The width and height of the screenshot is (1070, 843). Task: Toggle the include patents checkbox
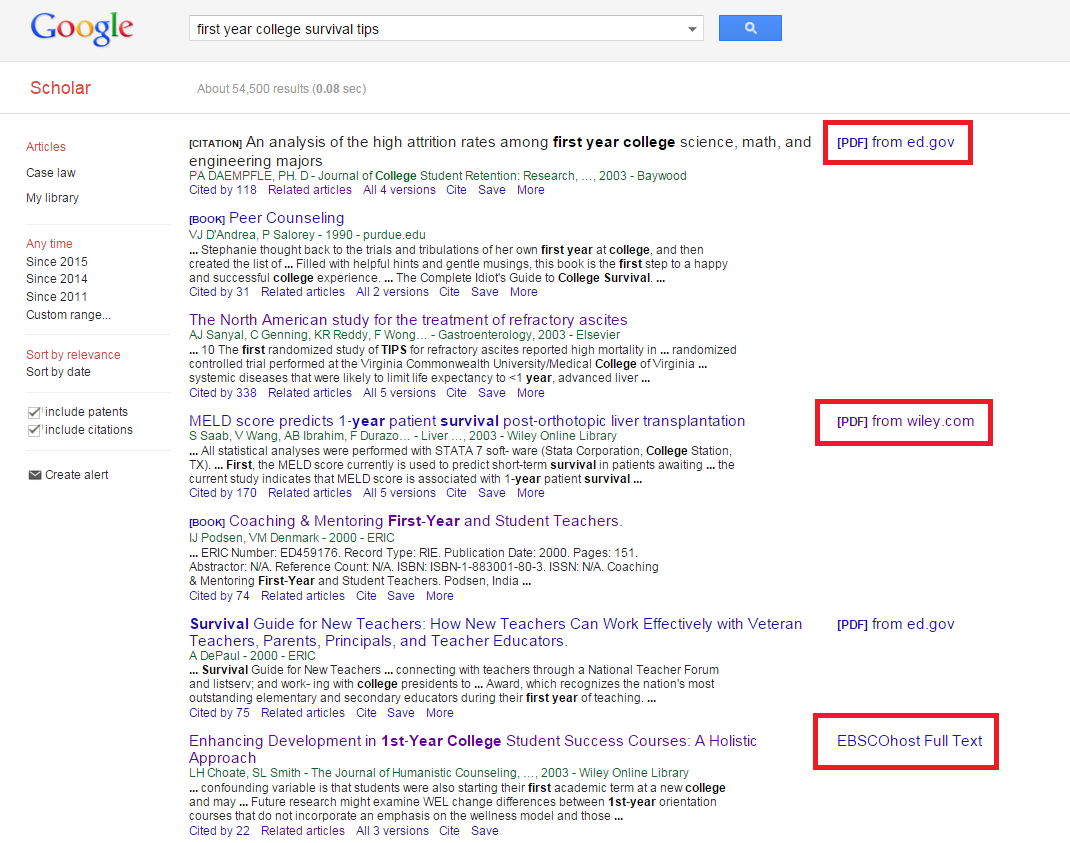(x=33, y=412)
